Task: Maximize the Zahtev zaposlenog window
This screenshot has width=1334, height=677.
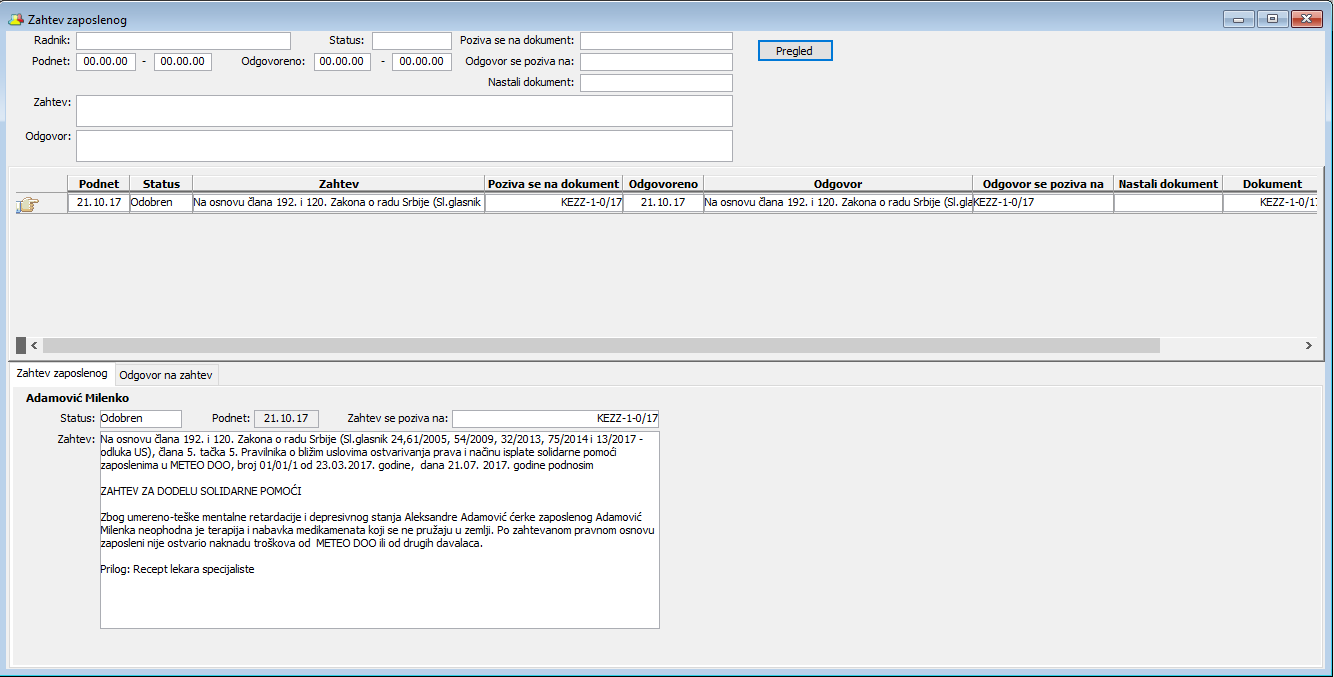Action: coord(1272,19)
